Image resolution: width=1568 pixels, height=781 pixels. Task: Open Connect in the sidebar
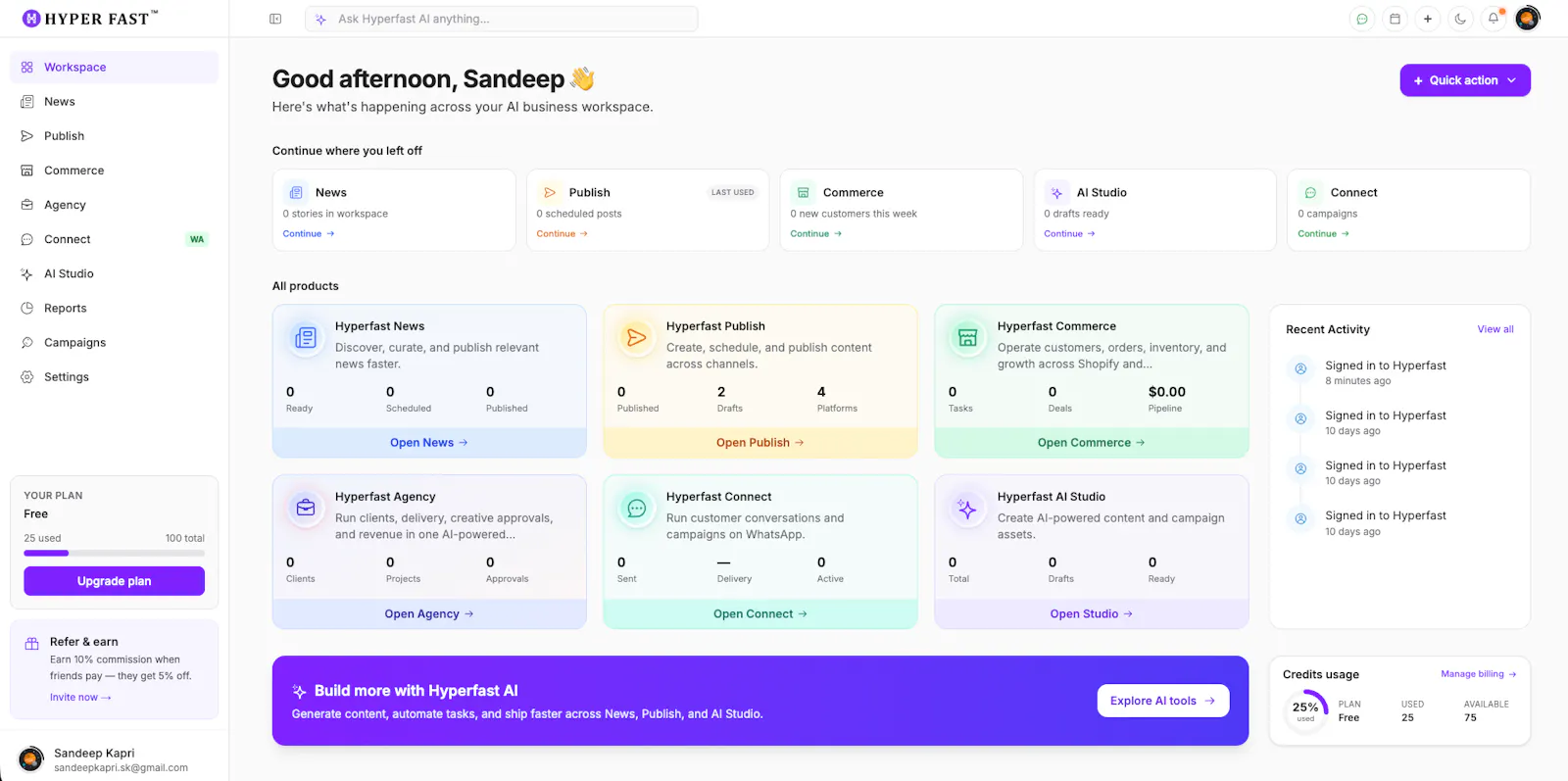pos(114,239)
